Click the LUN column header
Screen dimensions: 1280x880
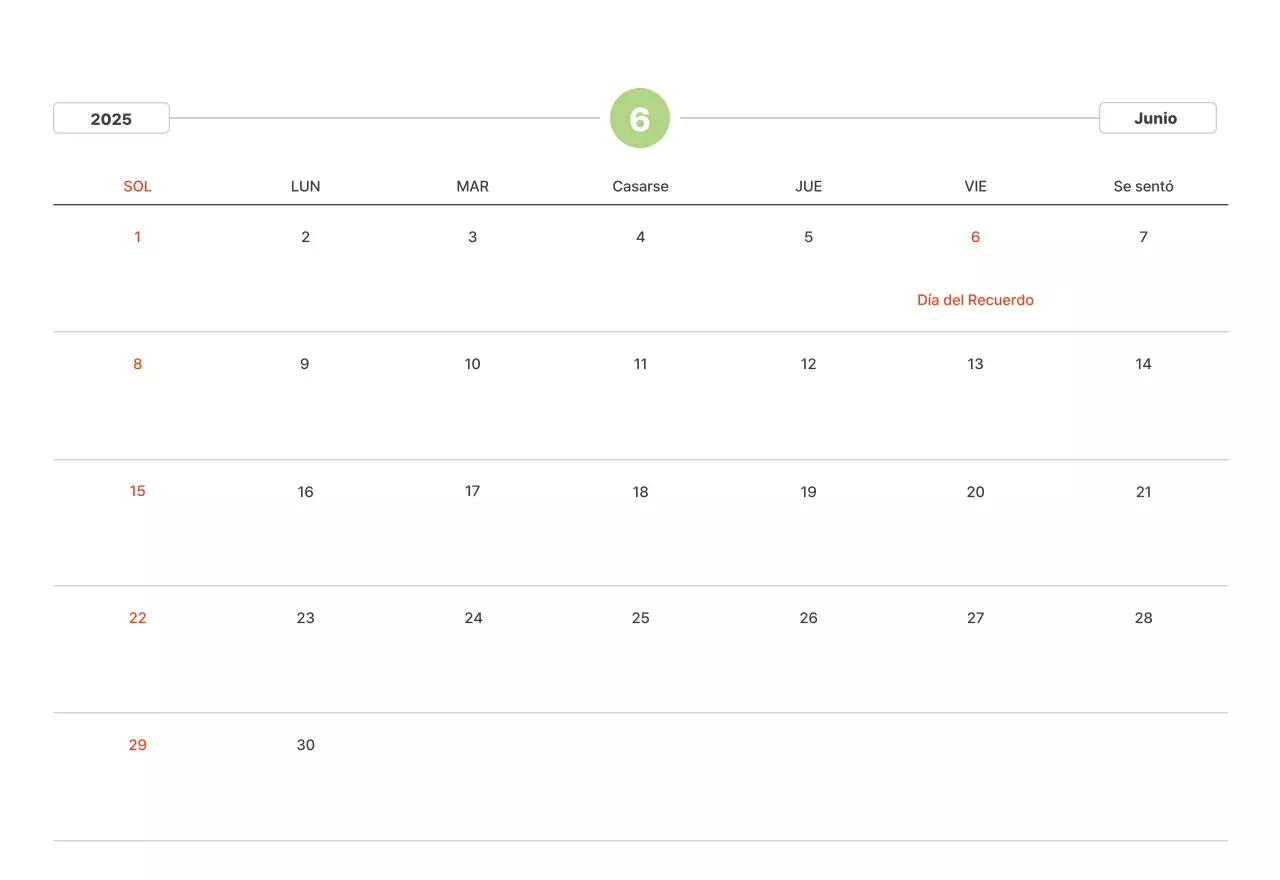[306, 186]
